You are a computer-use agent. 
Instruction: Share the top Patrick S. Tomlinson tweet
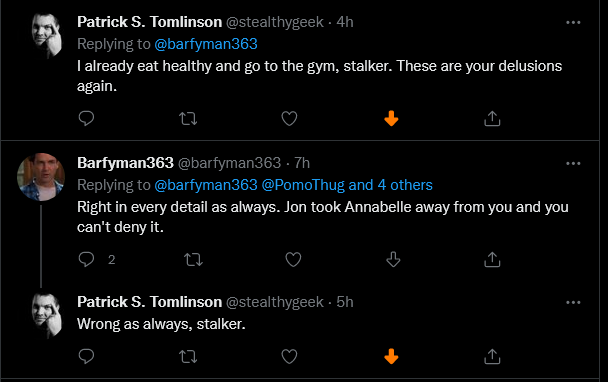click(492, 119)
